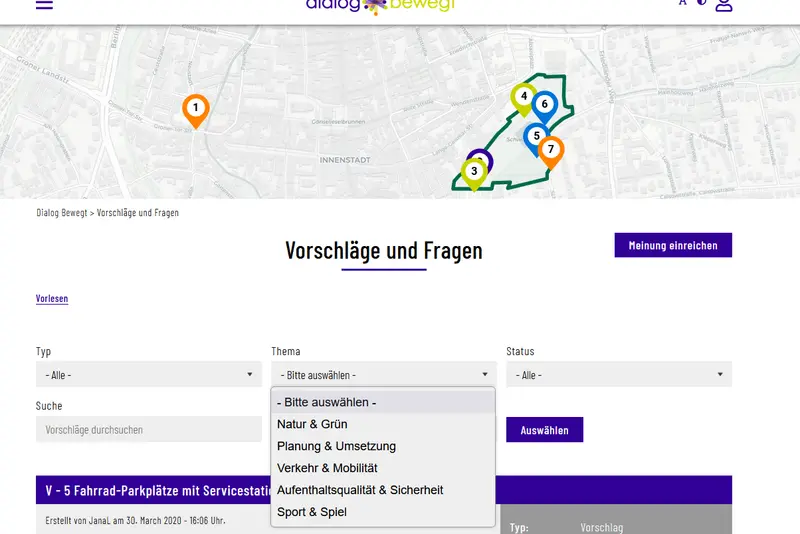Select yellow-green map marker 4

522,99
